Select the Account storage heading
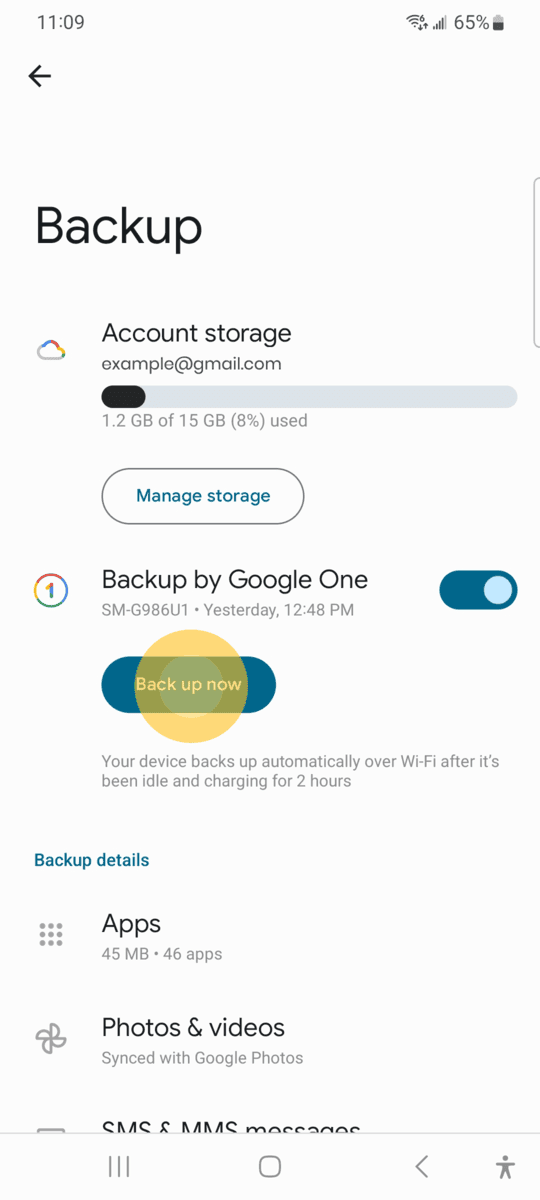540x1200 pixels. (x=197, y=333)
